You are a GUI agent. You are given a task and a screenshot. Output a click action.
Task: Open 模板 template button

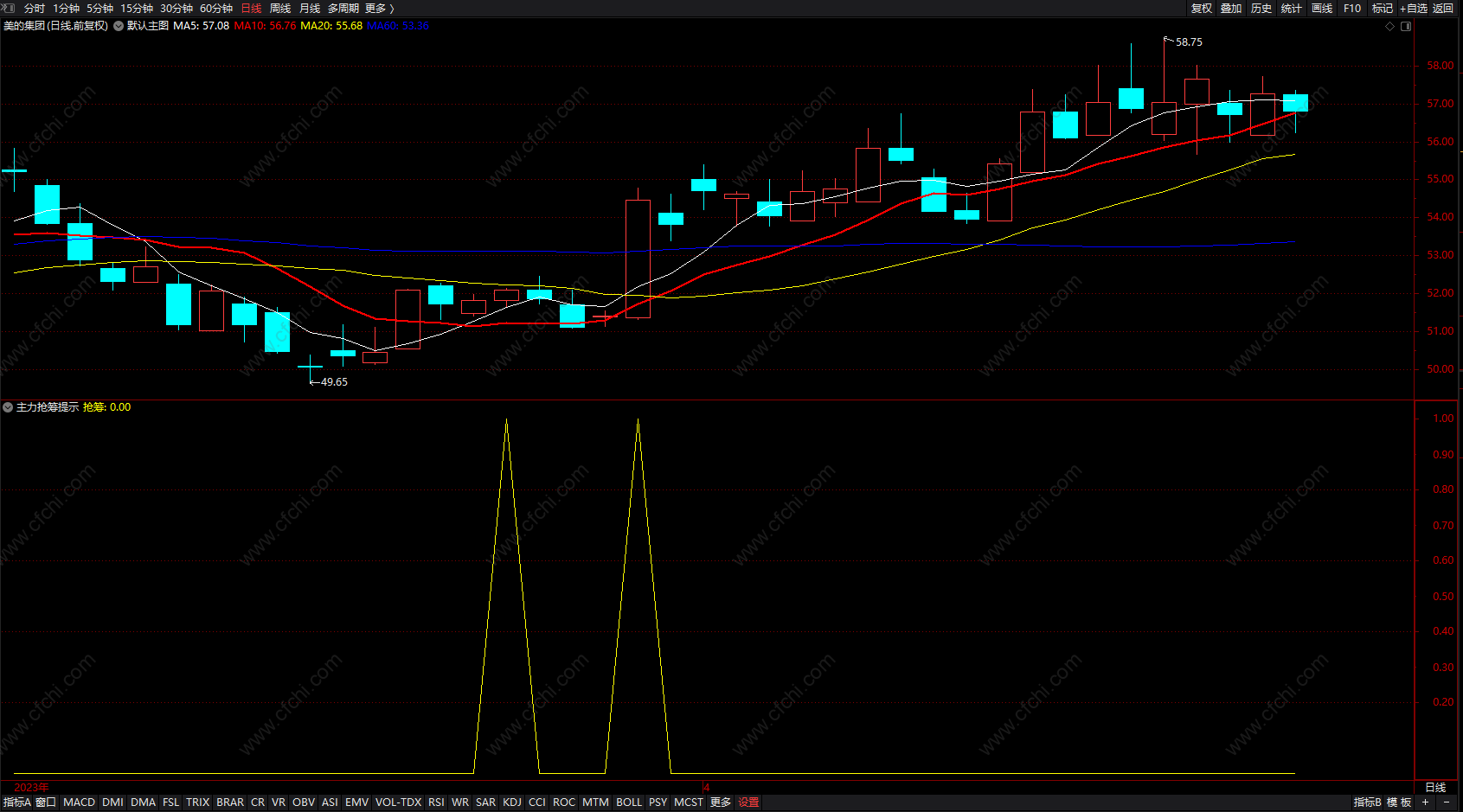point(1399,802)
